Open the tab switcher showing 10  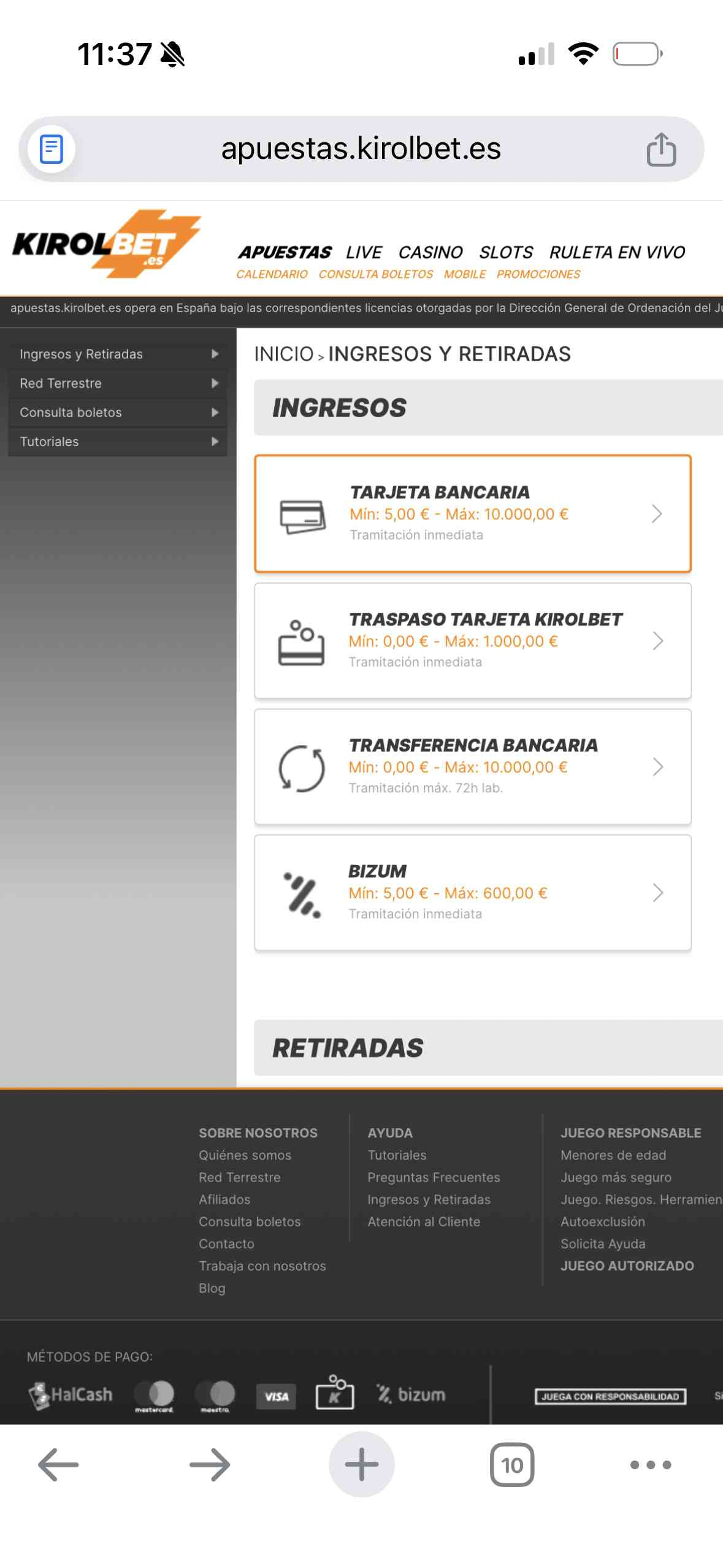[x=512, y=1465]
